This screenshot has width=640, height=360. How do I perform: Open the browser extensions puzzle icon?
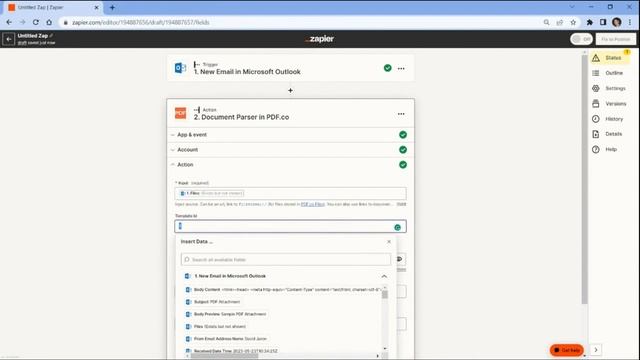coord(589,22)
